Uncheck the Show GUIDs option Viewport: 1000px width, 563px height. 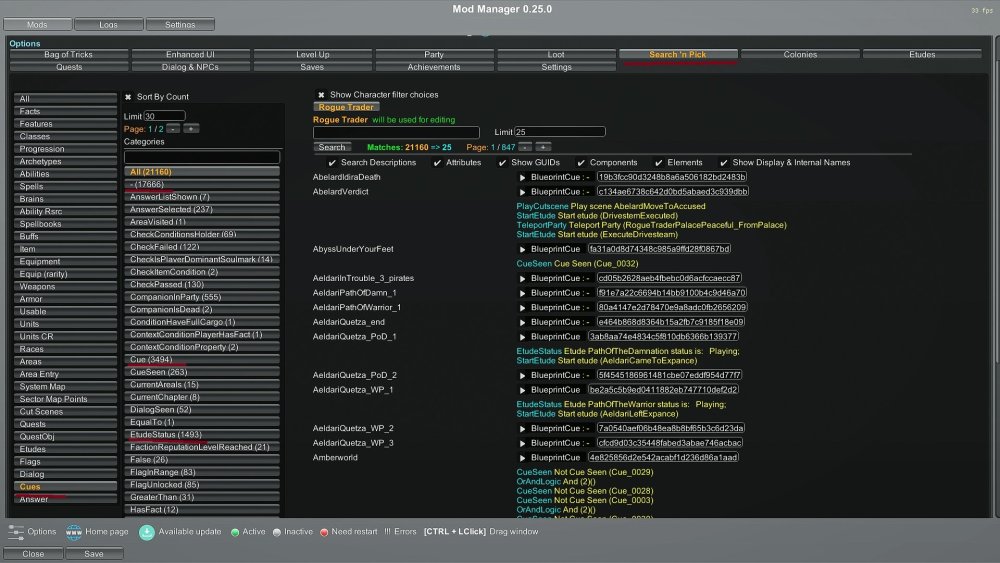[502, 162]
